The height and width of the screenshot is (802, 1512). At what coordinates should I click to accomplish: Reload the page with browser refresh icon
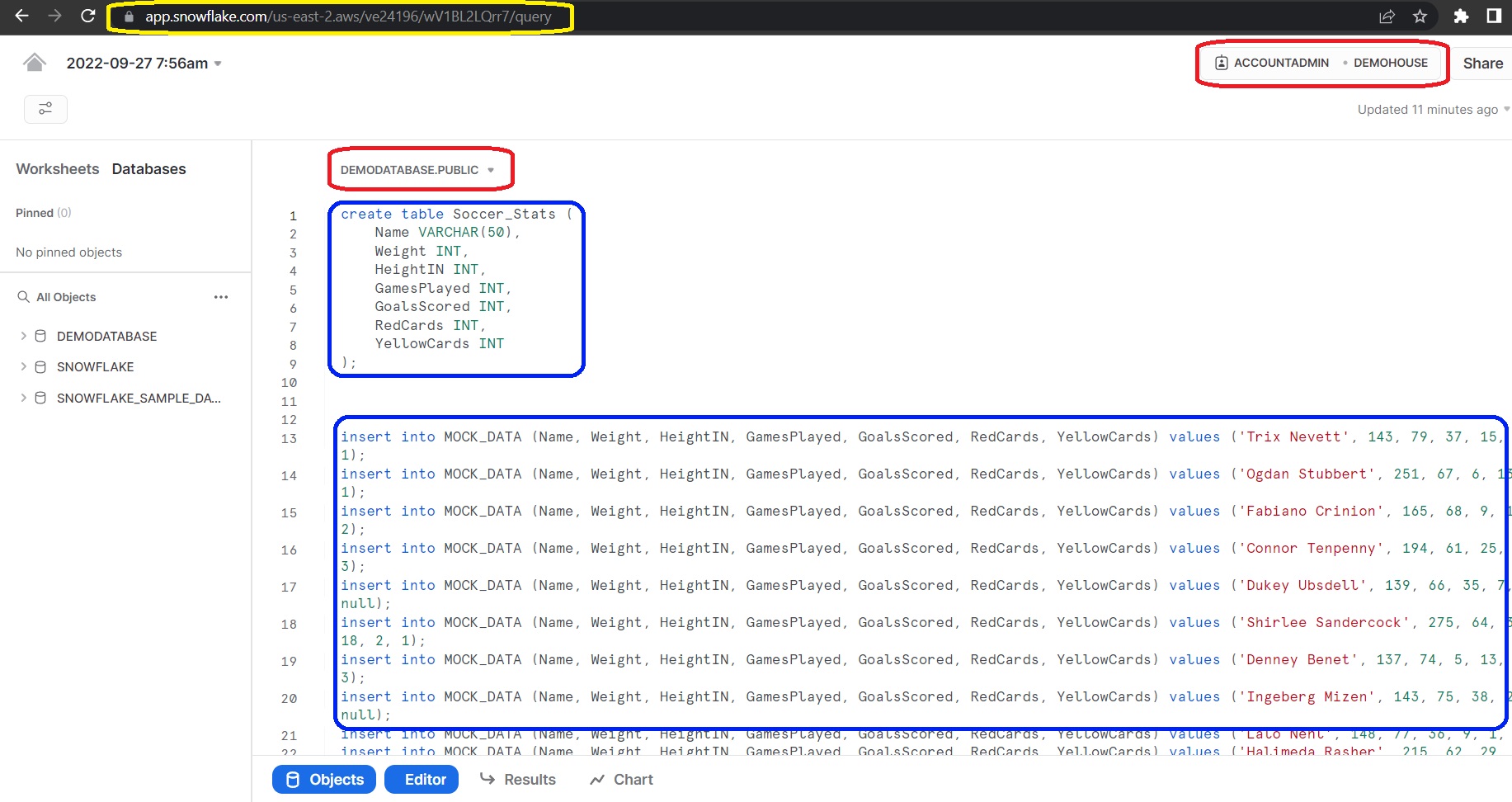point(87,16)
